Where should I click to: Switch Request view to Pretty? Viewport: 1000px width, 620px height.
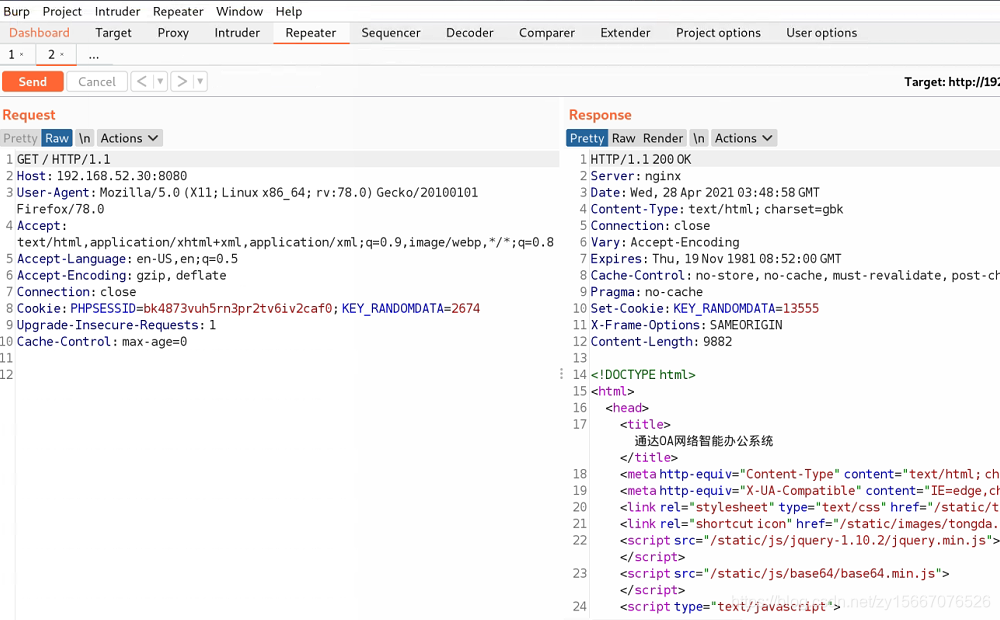click(20, 138)
